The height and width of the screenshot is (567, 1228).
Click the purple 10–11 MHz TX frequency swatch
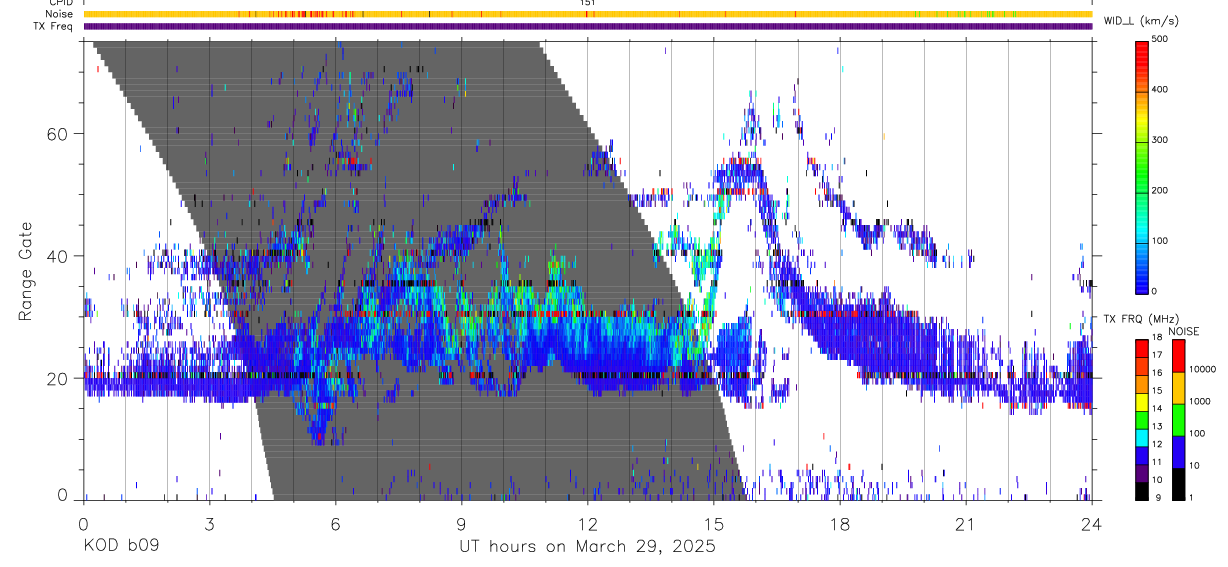tap(1142, 474)
